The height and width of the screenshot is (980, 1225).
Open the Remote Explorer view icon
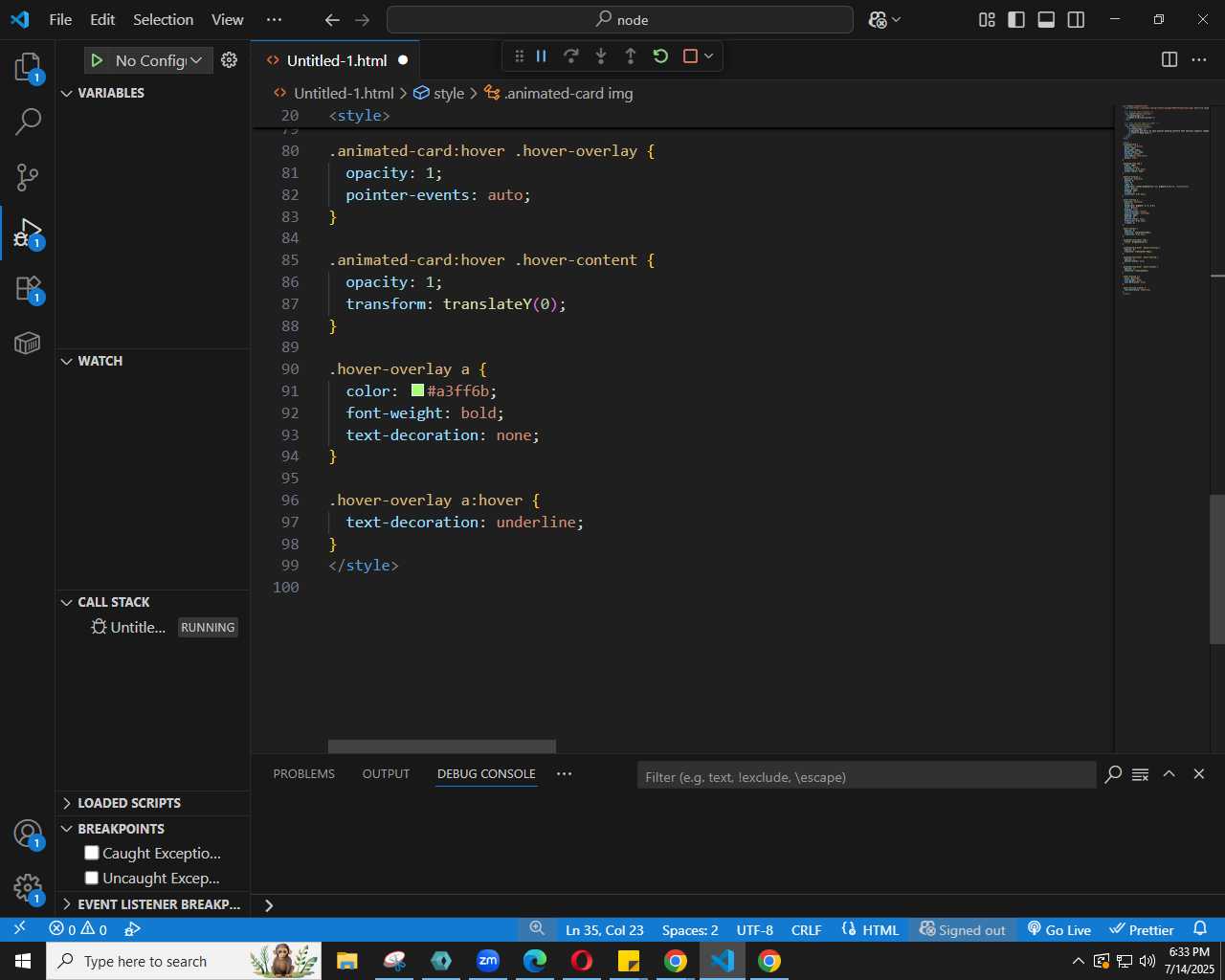click(28, 343)
